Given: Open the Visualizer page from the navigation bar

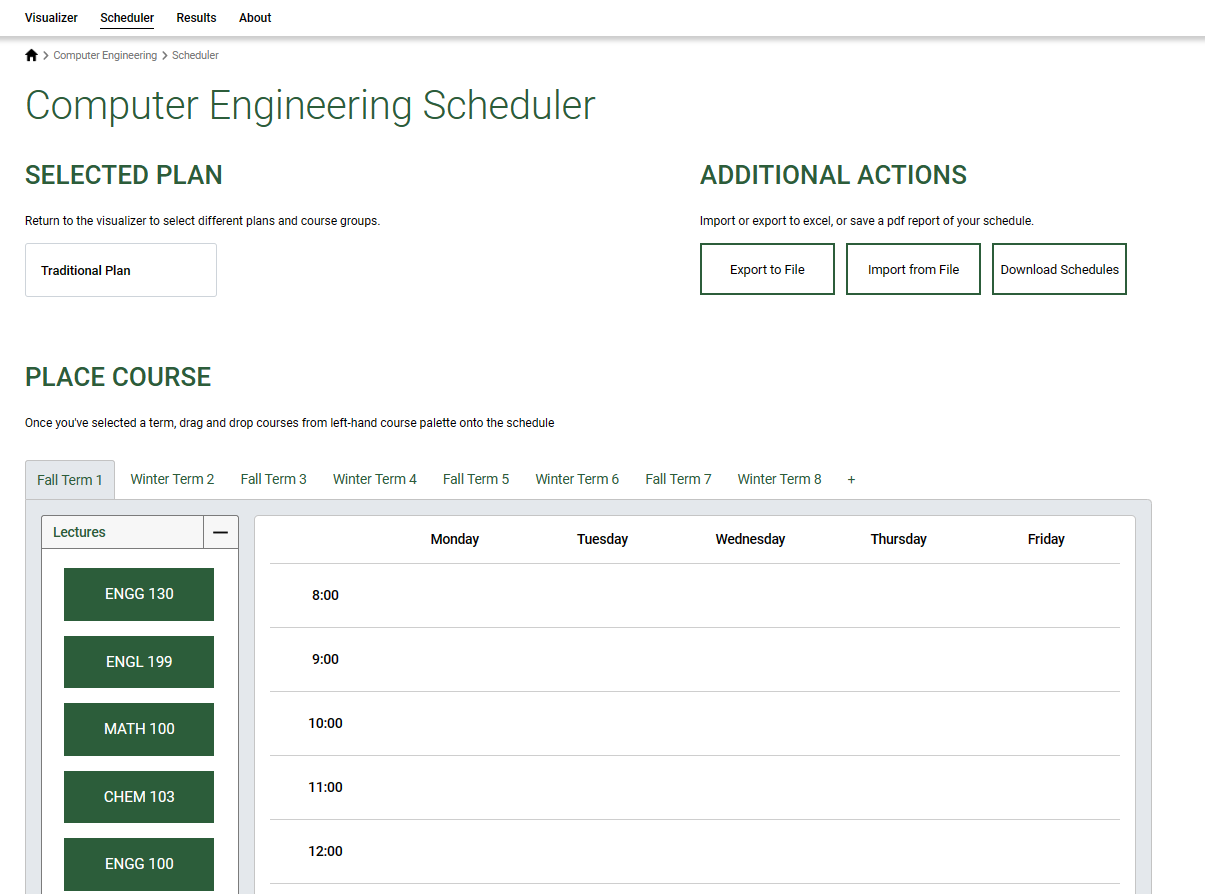Looking at the screenshot, I should point(51,17).
